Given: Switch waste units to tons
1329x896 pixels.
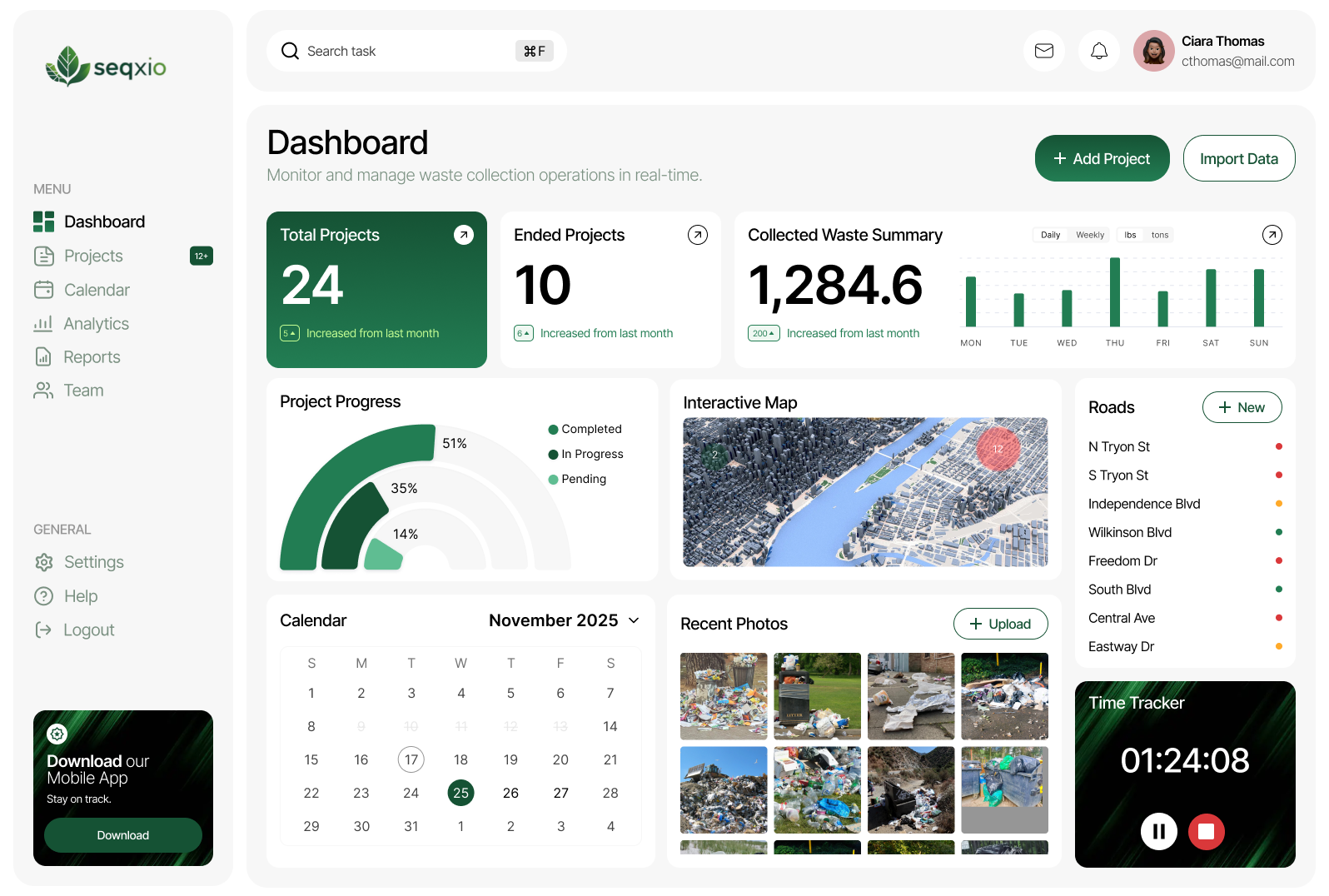Looking at the screenshot, I should click(x=1159, y=235).
